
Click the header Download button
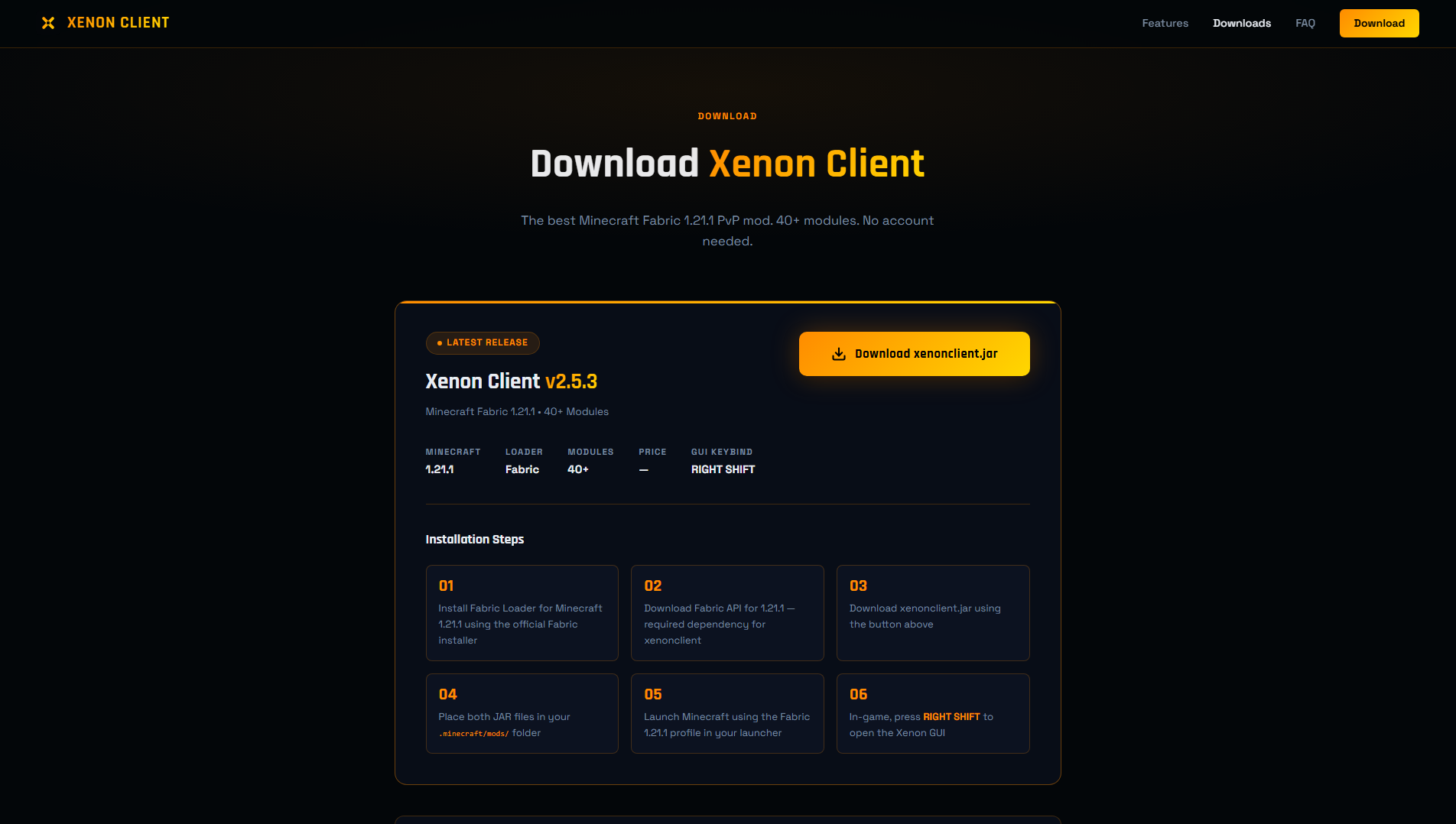click(1379, 23)
